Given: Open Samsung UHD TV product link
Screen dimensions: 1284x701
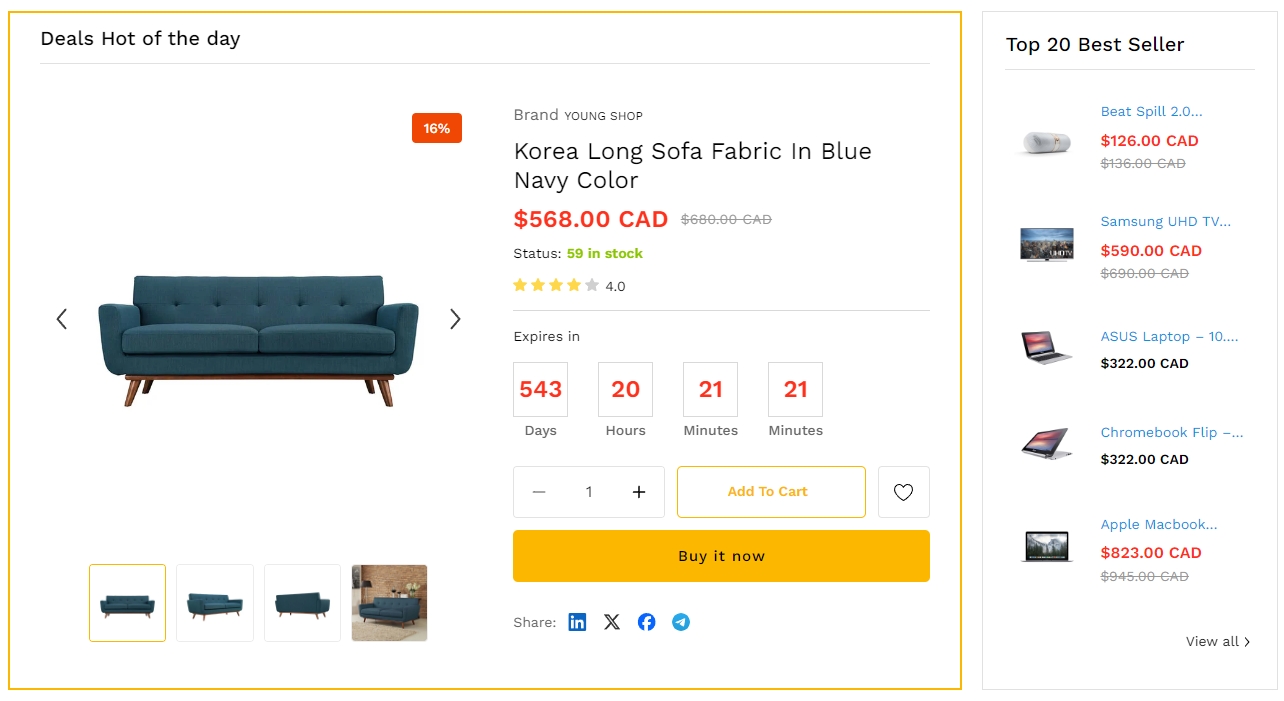Looking at the screenshot, I should [1165, 222].
